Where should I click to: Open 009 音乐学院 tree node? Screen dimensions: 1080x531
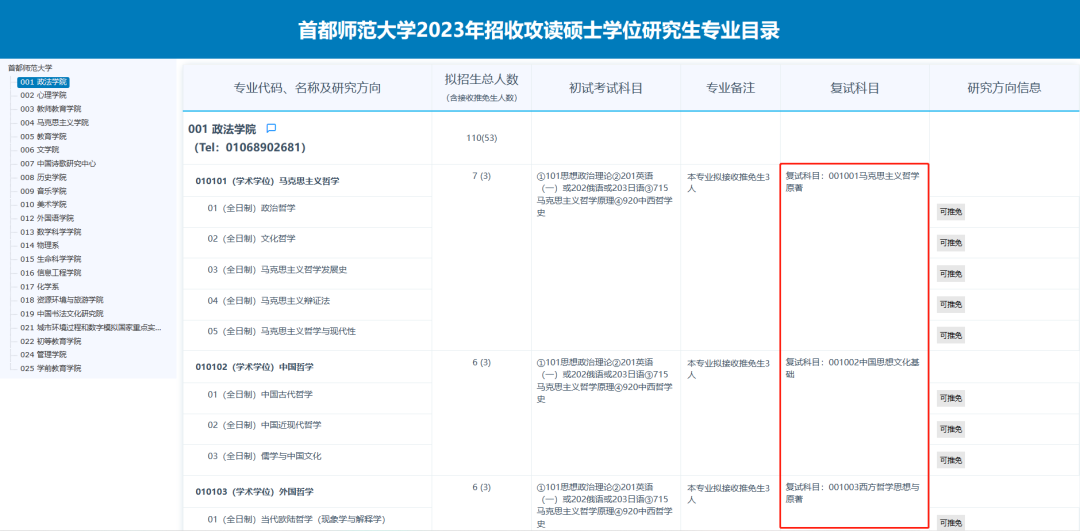(x=43, y=191)
